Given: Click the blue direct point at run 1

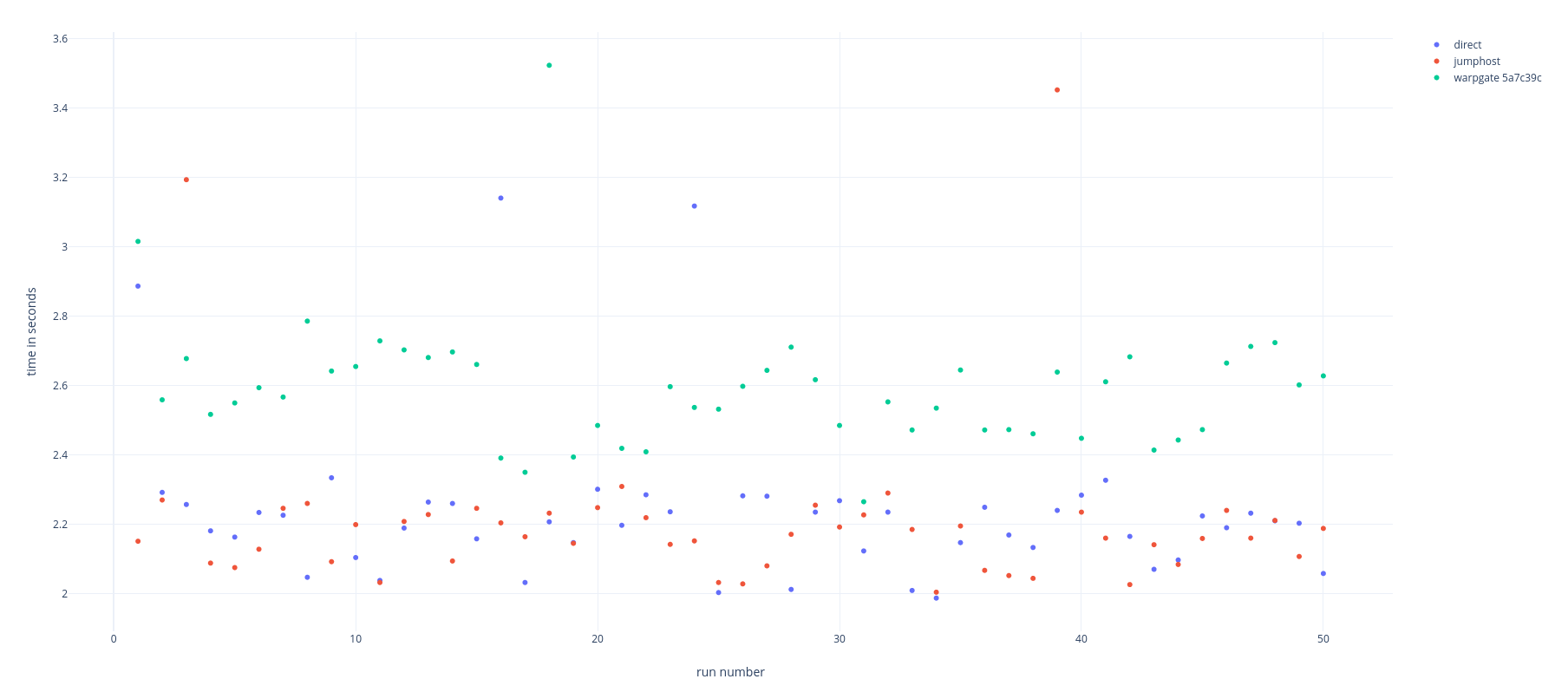Looking at the screenshot, I should [138, 286].
